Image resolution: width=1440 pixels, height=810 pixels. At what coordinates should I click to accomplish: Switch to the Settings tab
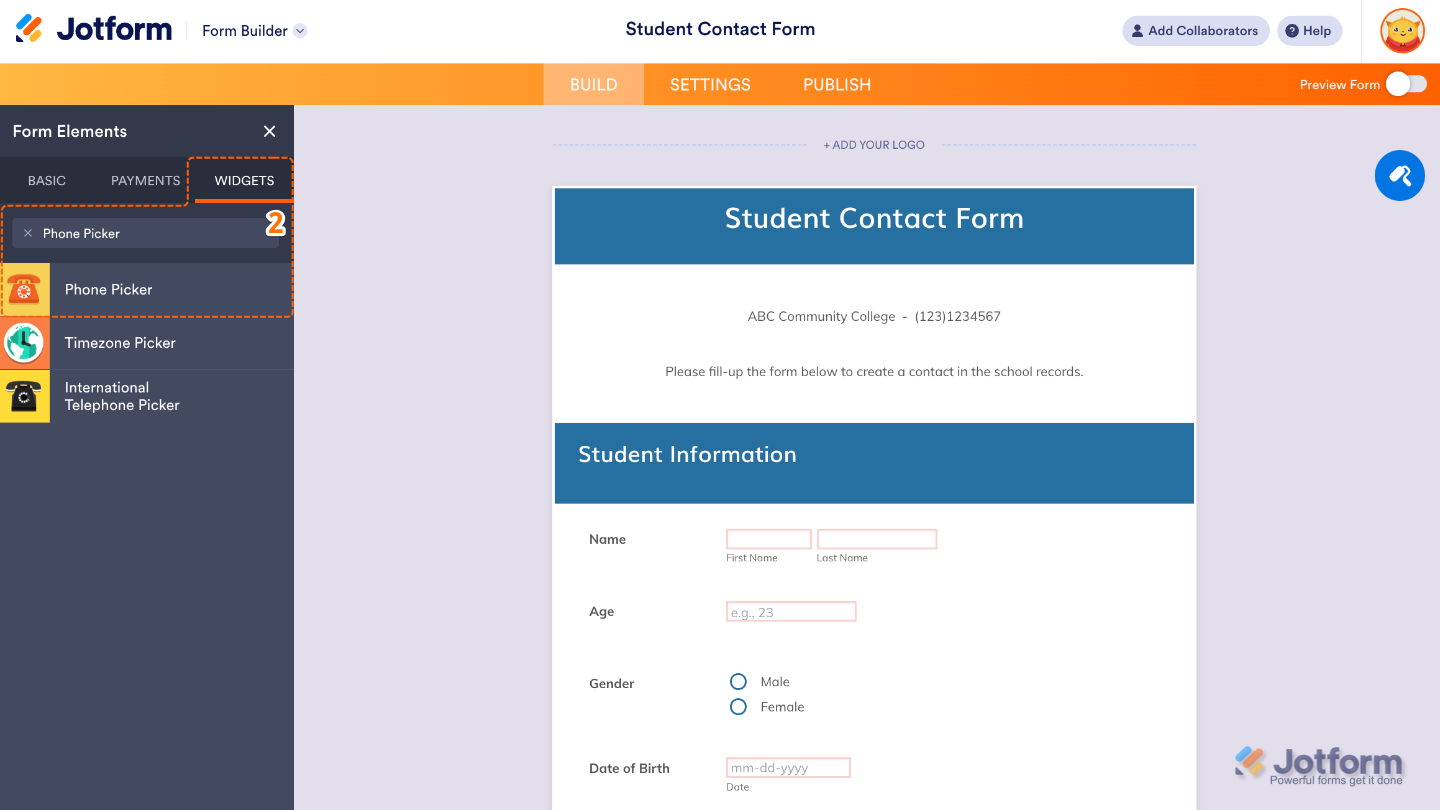(710, 85)
